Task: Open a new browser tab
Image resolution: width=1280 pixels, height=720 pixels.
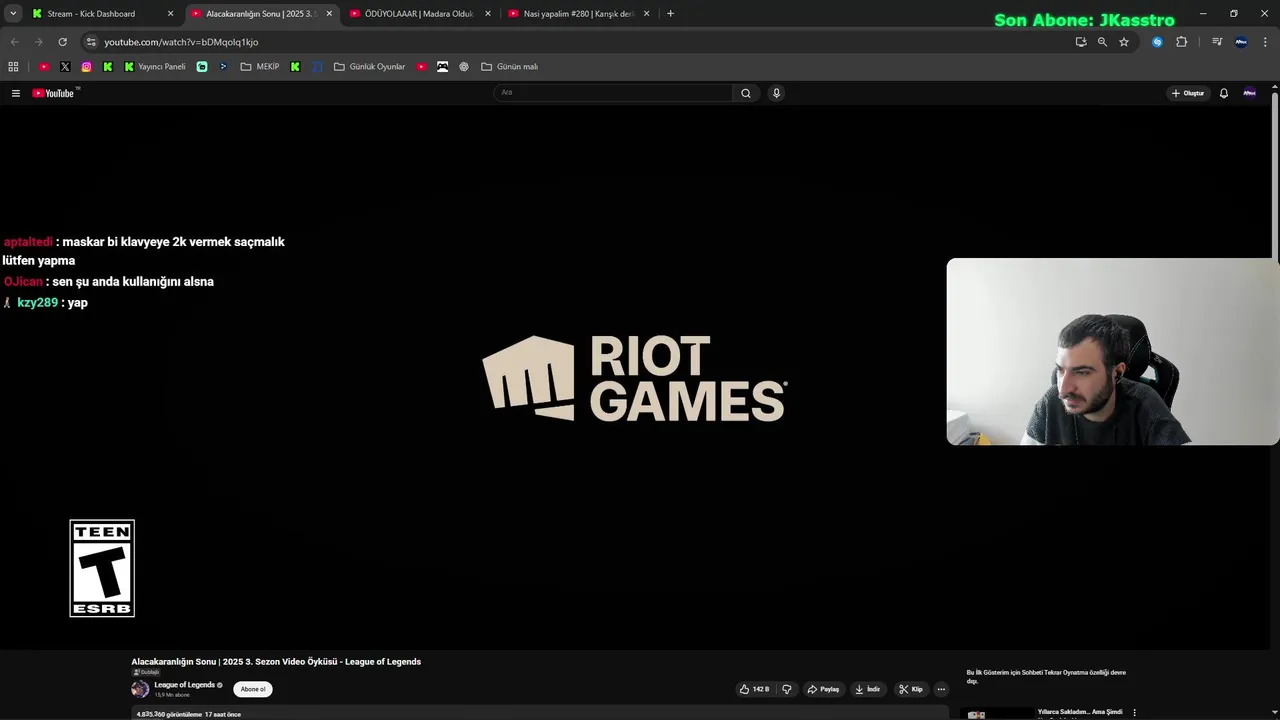Action: tap(670, 14)
